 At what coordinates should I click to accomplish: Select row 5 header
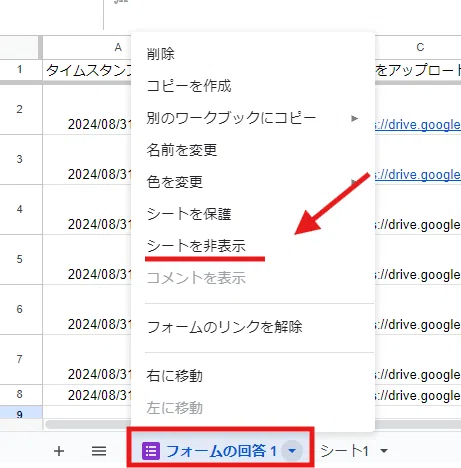[20, 259]
